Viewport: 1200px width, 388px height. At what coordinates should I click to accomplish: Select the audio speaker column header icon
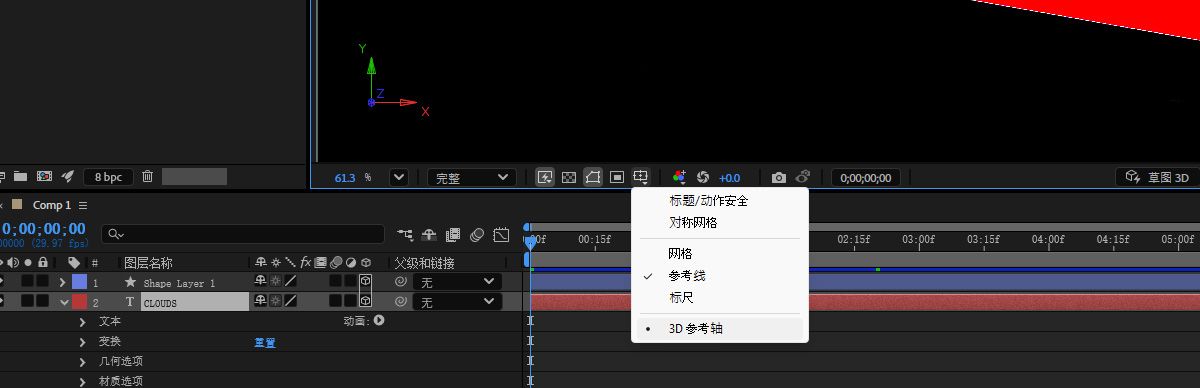14,263
